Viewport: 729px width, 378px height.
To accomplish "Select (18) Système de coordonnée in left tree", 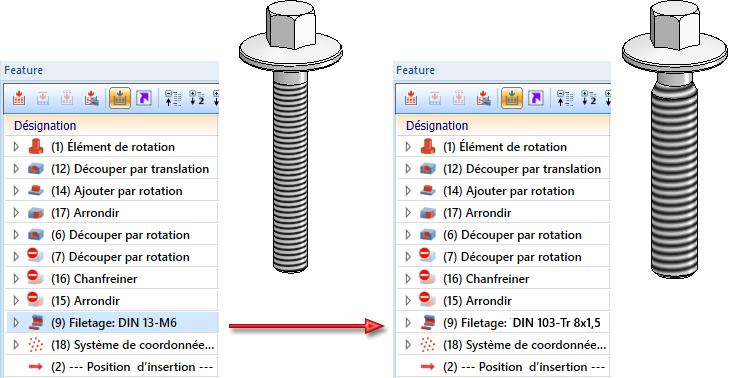I will coord(133,345).
